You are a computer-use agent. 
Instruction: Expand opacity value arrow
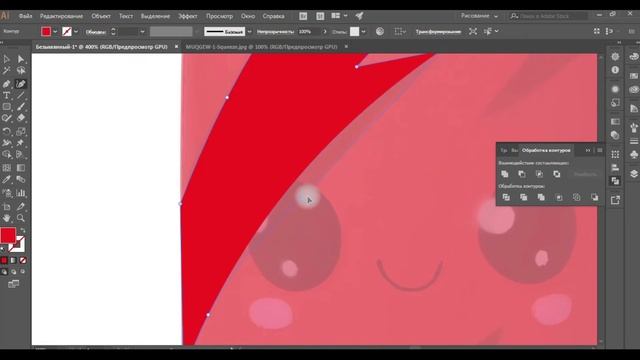325,31
